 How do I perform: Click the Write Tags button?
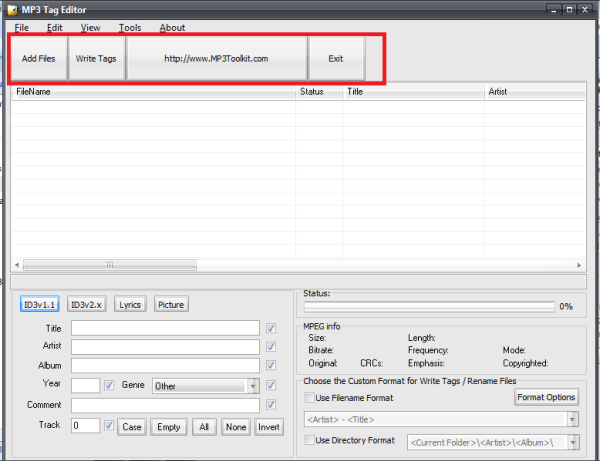tap(96, 59)
